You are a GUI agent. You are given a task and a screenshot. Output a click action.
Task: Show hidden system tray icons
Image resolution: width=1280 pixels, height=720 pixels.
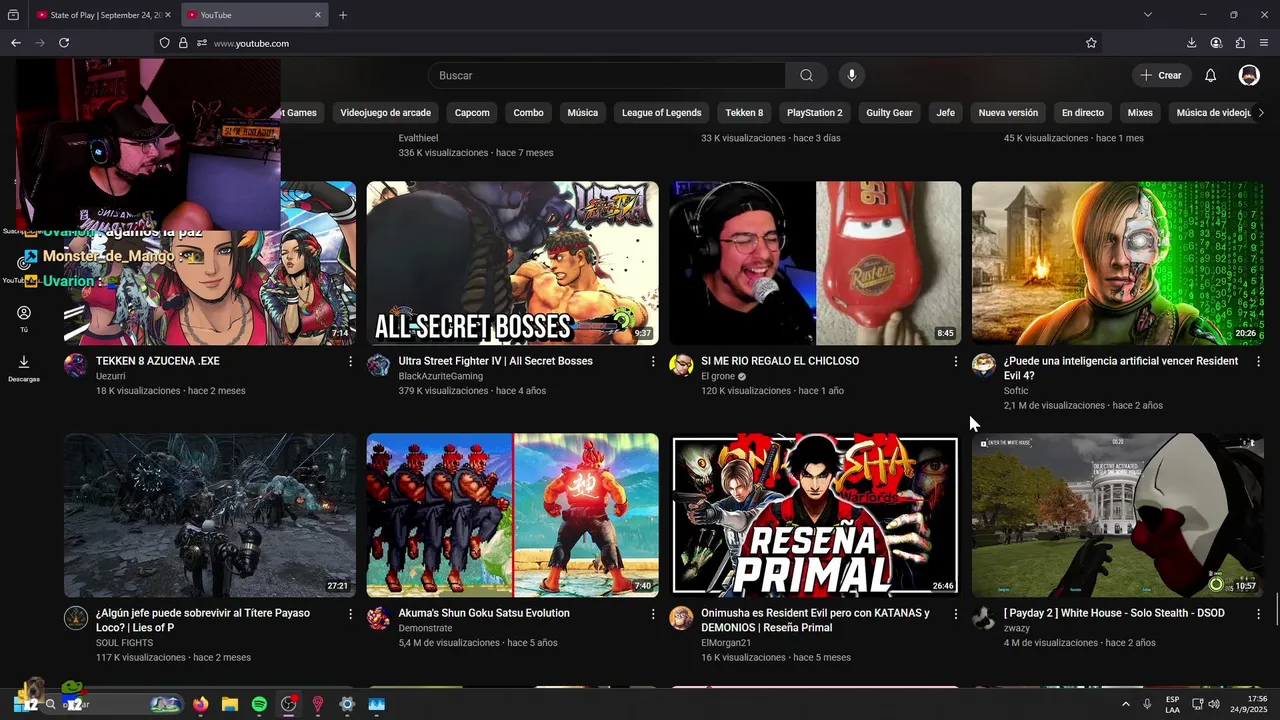coord(1125,704)
